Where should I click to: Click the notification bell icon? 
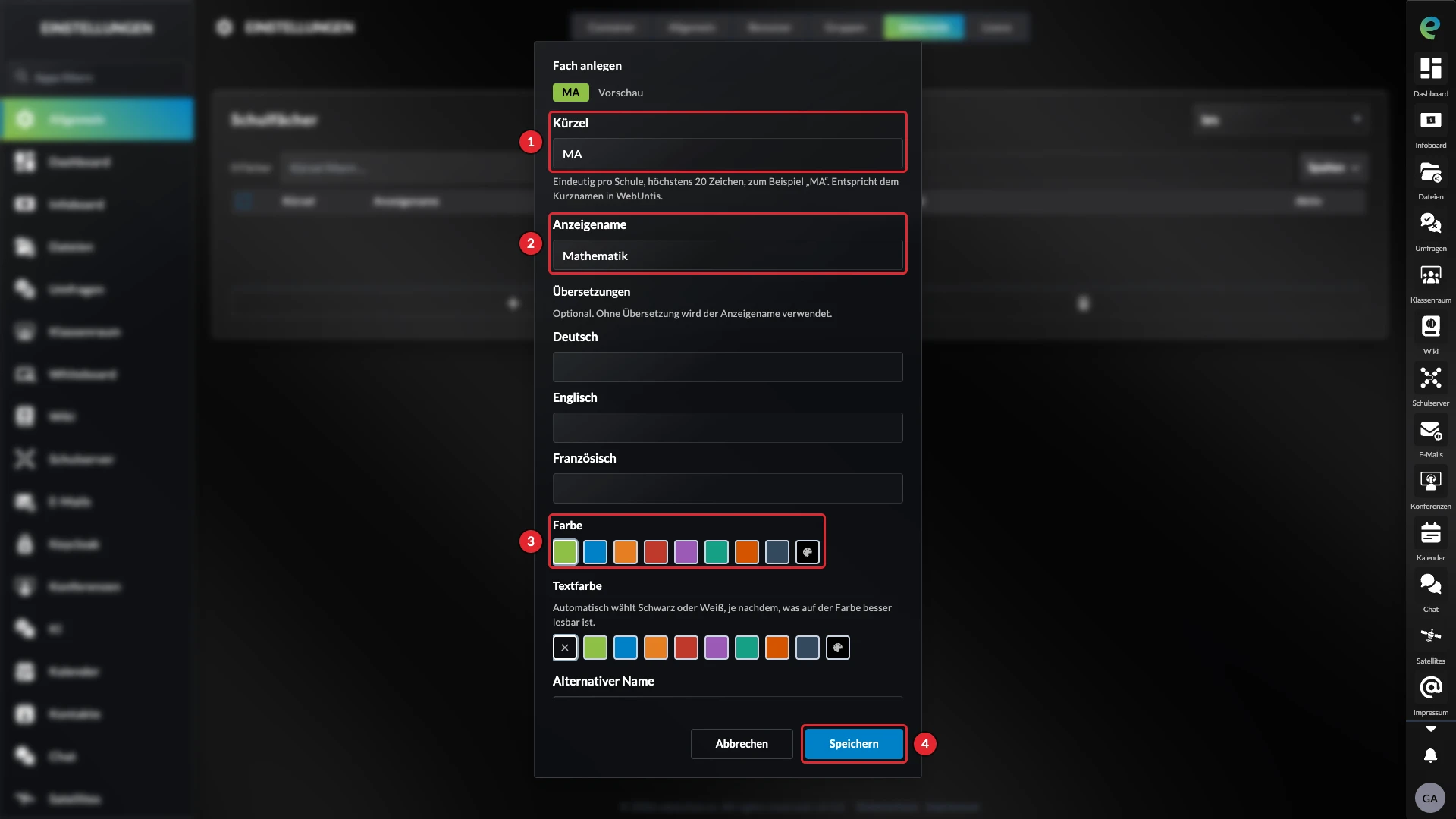click(x=1430, y=755)
